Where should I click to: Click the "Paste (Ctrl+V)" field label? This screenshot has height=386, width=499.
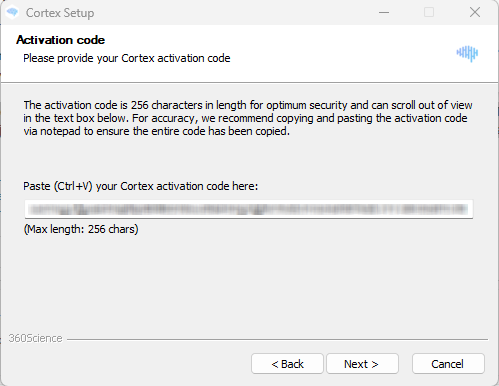[140, 186]
